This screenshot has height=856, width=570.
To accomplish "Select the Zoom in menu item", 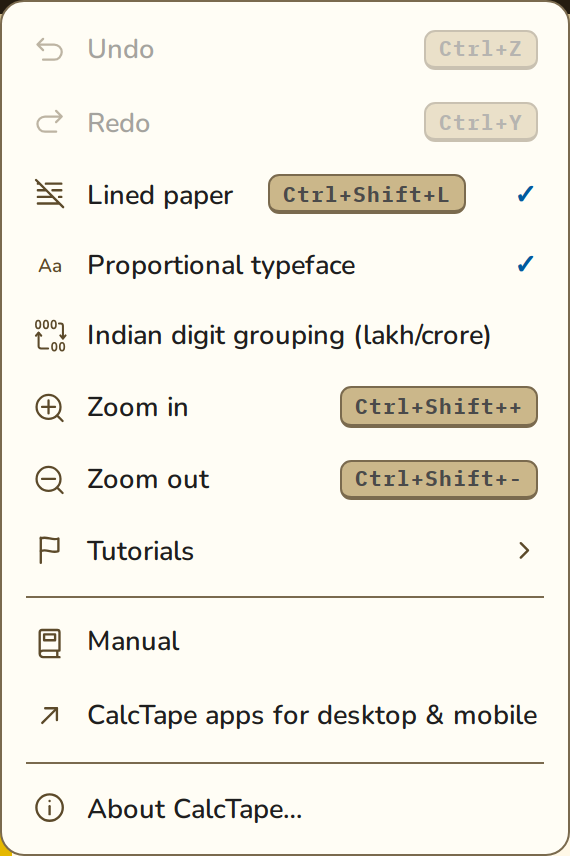I will (285, 407).
